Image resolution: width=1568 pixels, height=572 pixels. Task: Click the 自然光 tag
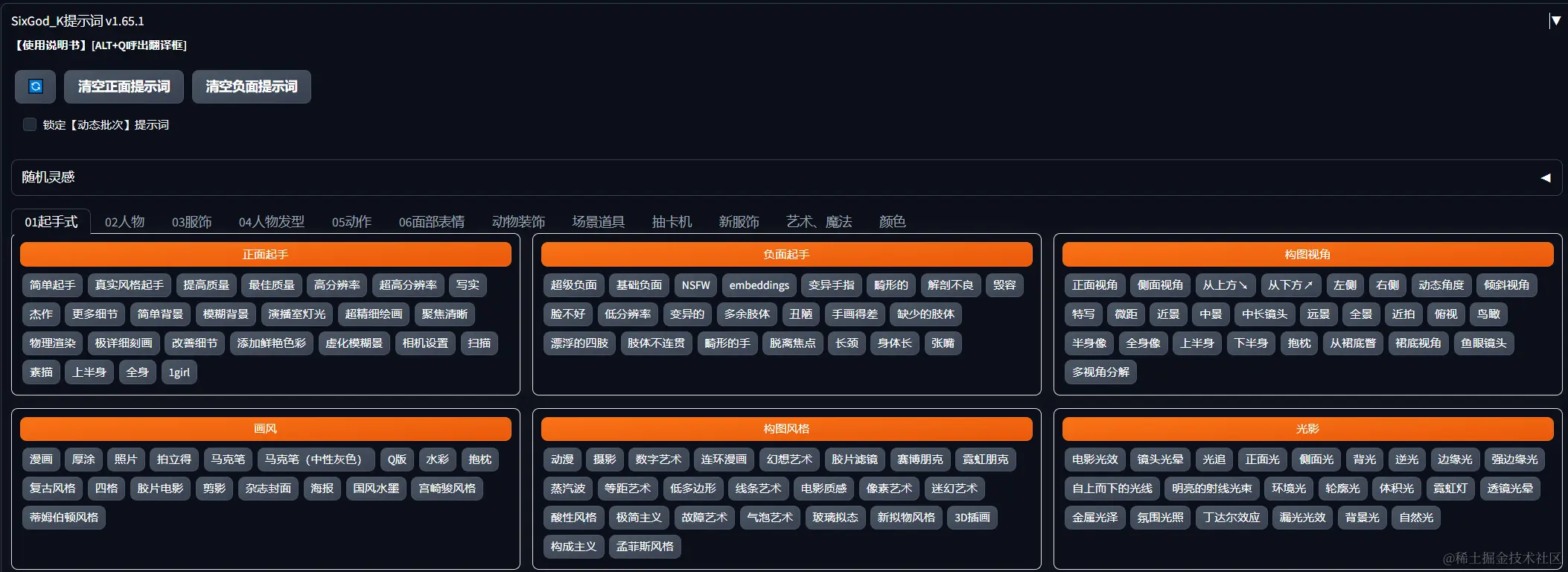pos(1416,517)
